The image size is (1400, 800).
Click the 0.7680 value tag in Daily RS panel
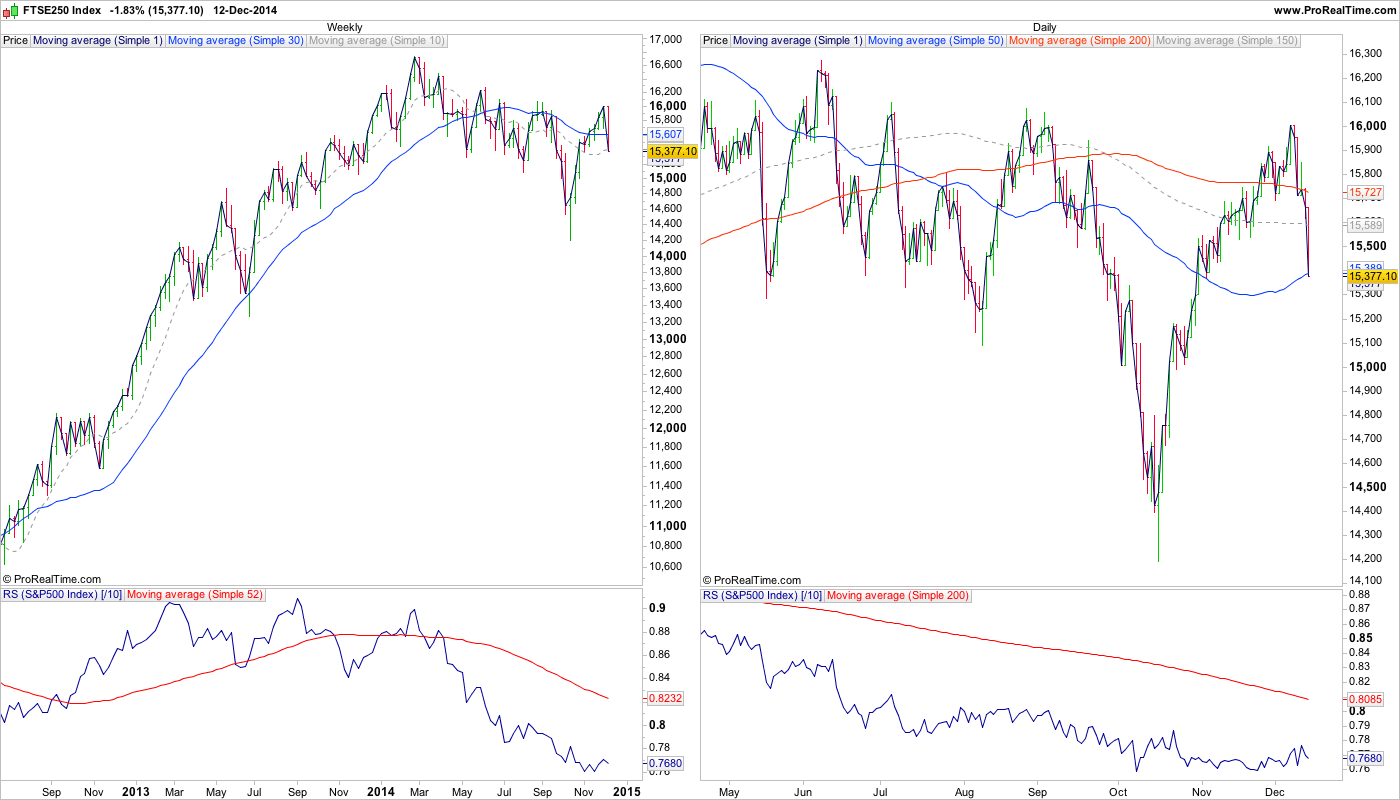pyautogui.click(x=1365, y=757)
